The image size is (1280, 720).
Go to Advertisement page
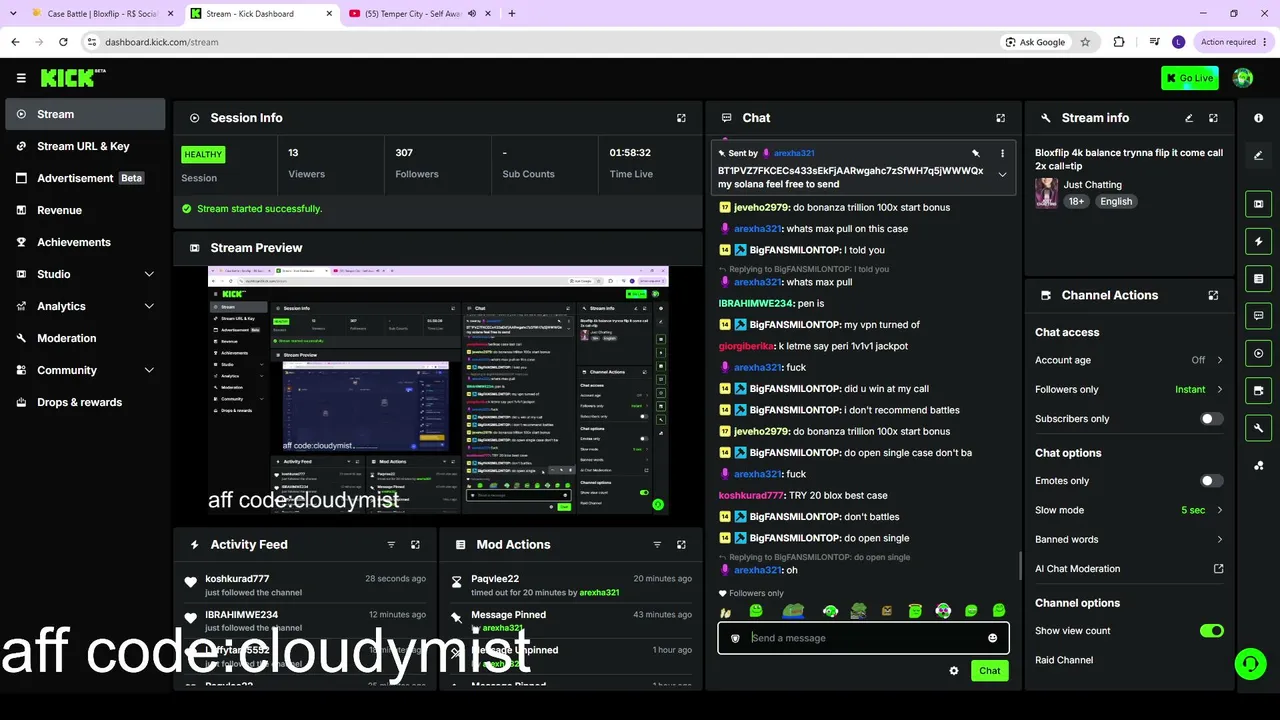click(x=85, y=178)
